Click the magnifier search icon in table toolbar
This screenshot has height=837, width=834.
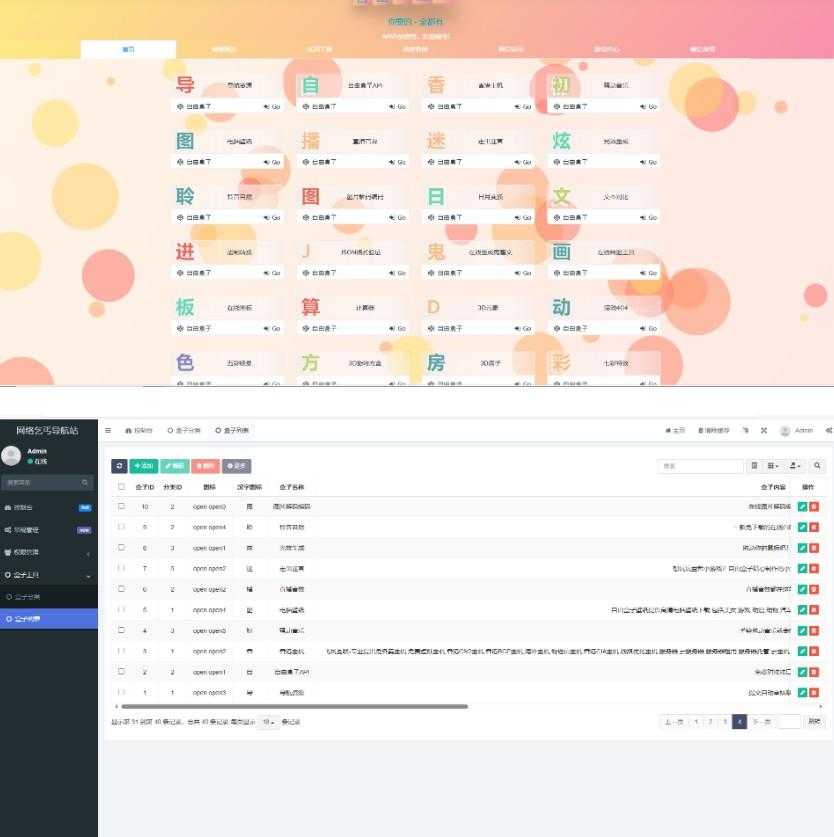(x=818, y=466)
